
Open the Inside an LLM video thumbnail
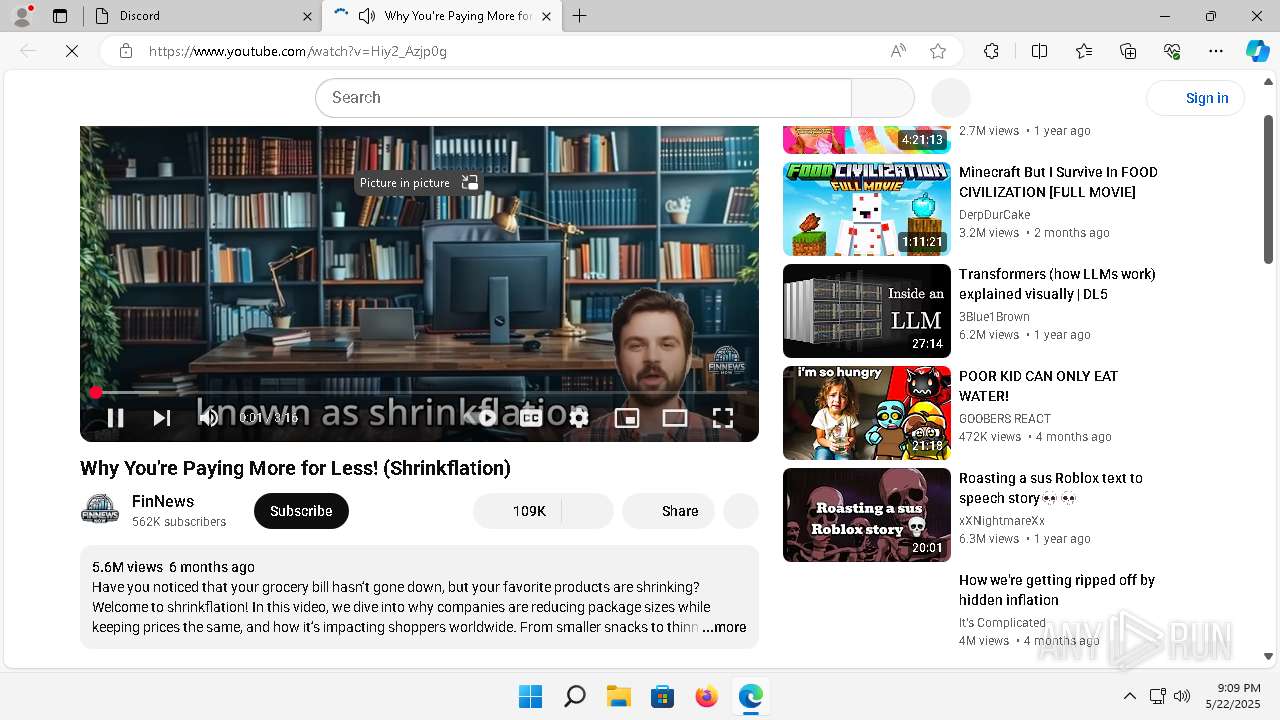pyautogui.click(x=867, y=311)
